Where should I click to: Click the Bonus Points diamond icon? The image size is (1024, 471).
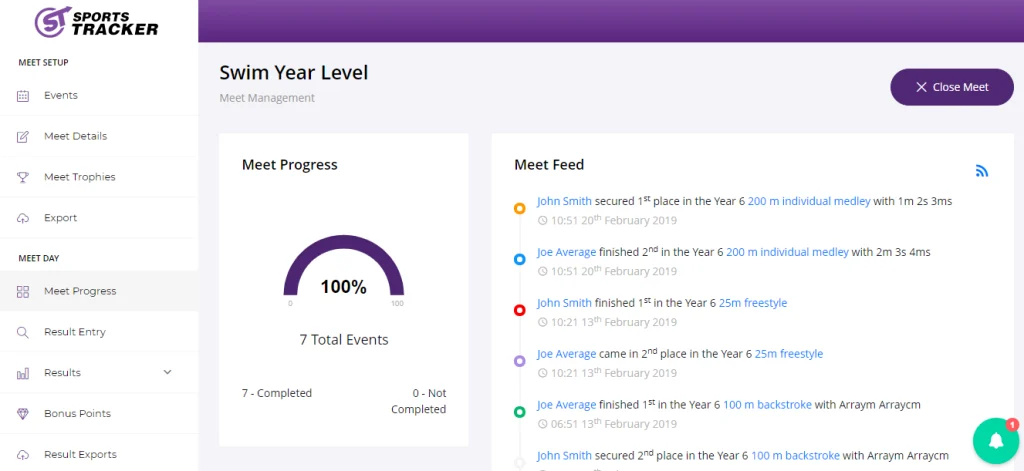click(23, 414)
